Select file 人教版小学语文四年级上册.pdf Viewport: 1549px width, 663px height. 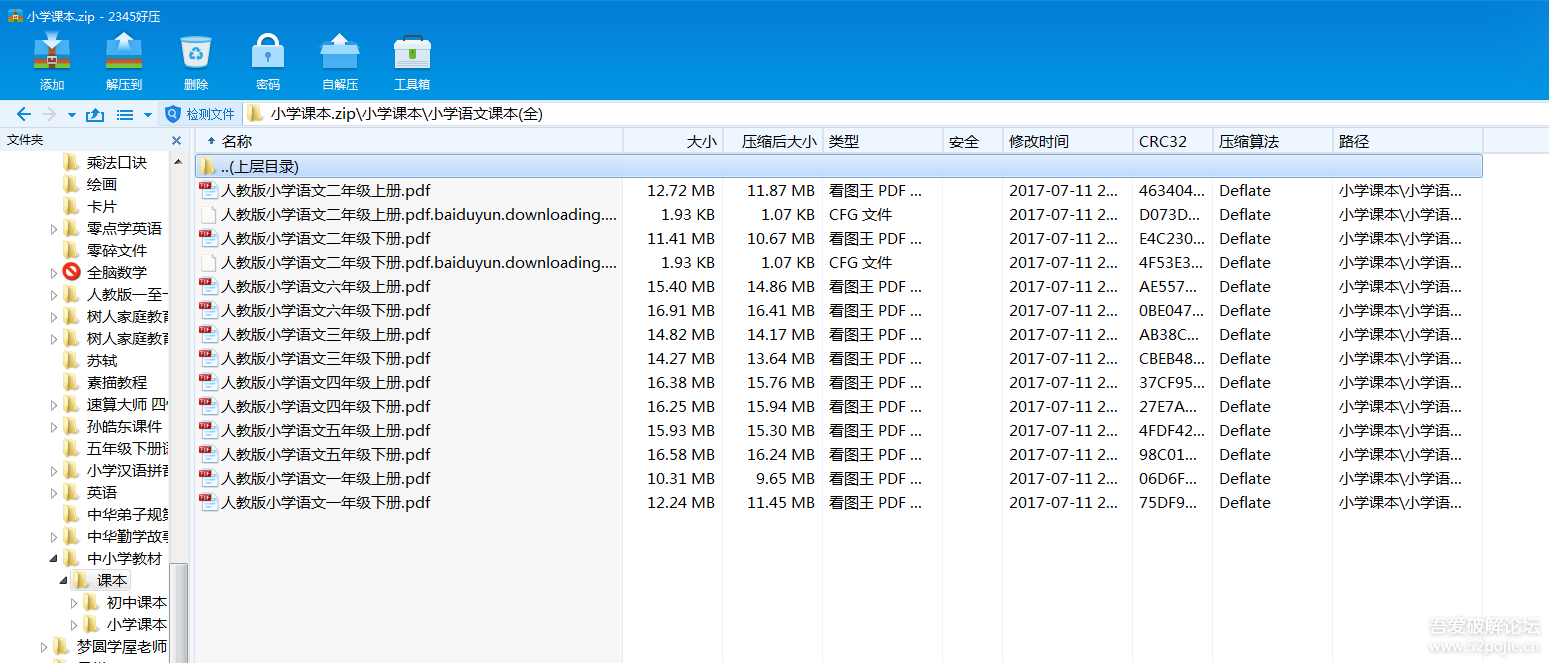[326, 382]
